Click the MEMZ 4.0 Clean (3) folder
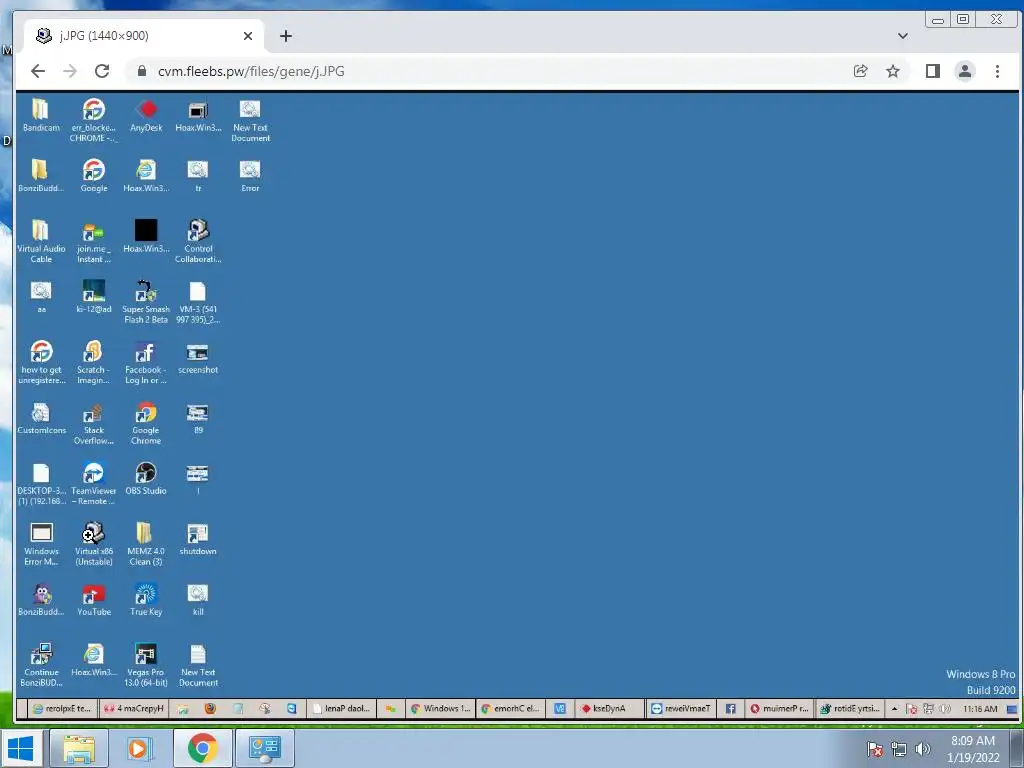The height and width of the screenshot is (768, 1024). 146,544
